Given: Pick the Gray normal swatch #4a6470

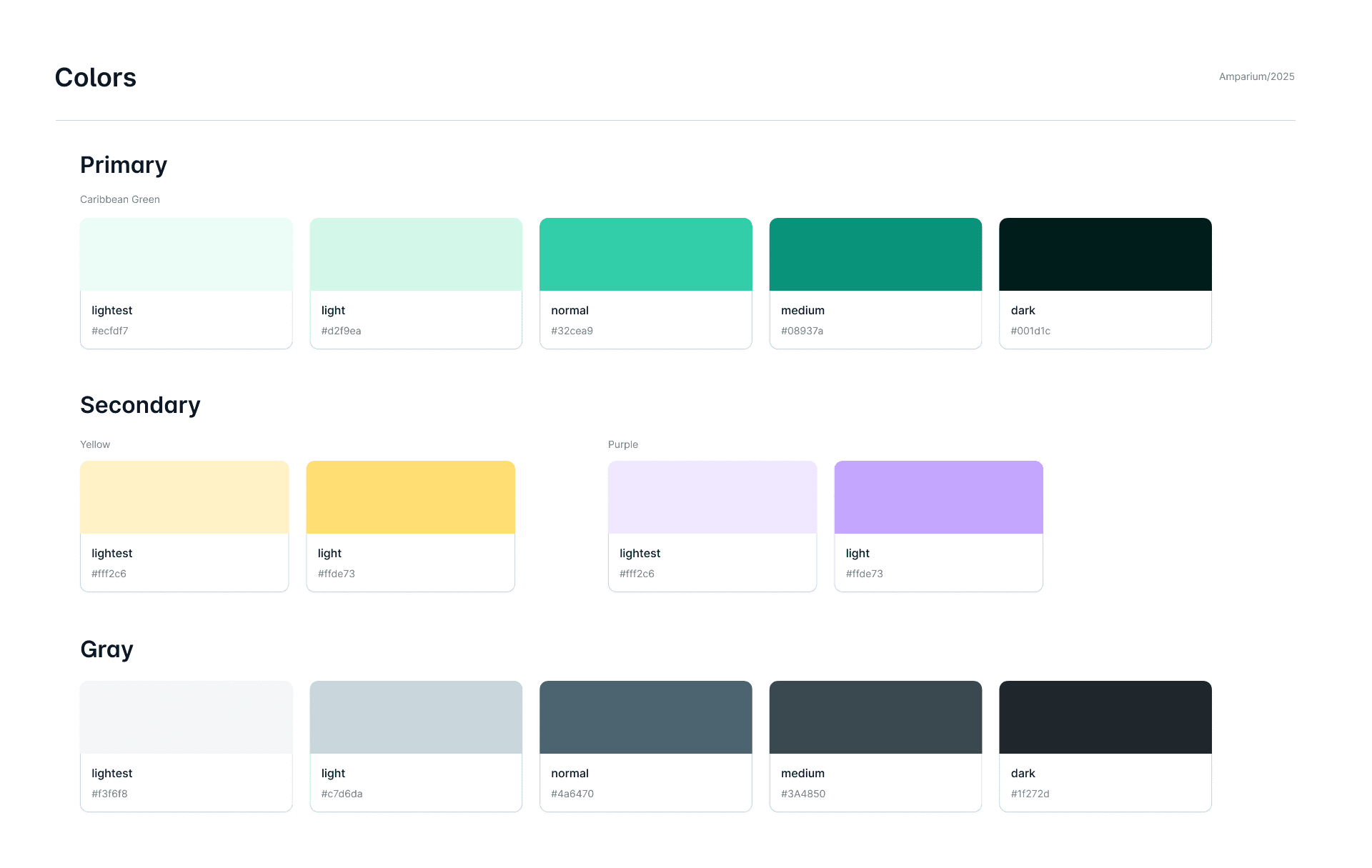Looking at the screenshot, I should [x=645, y=718].
